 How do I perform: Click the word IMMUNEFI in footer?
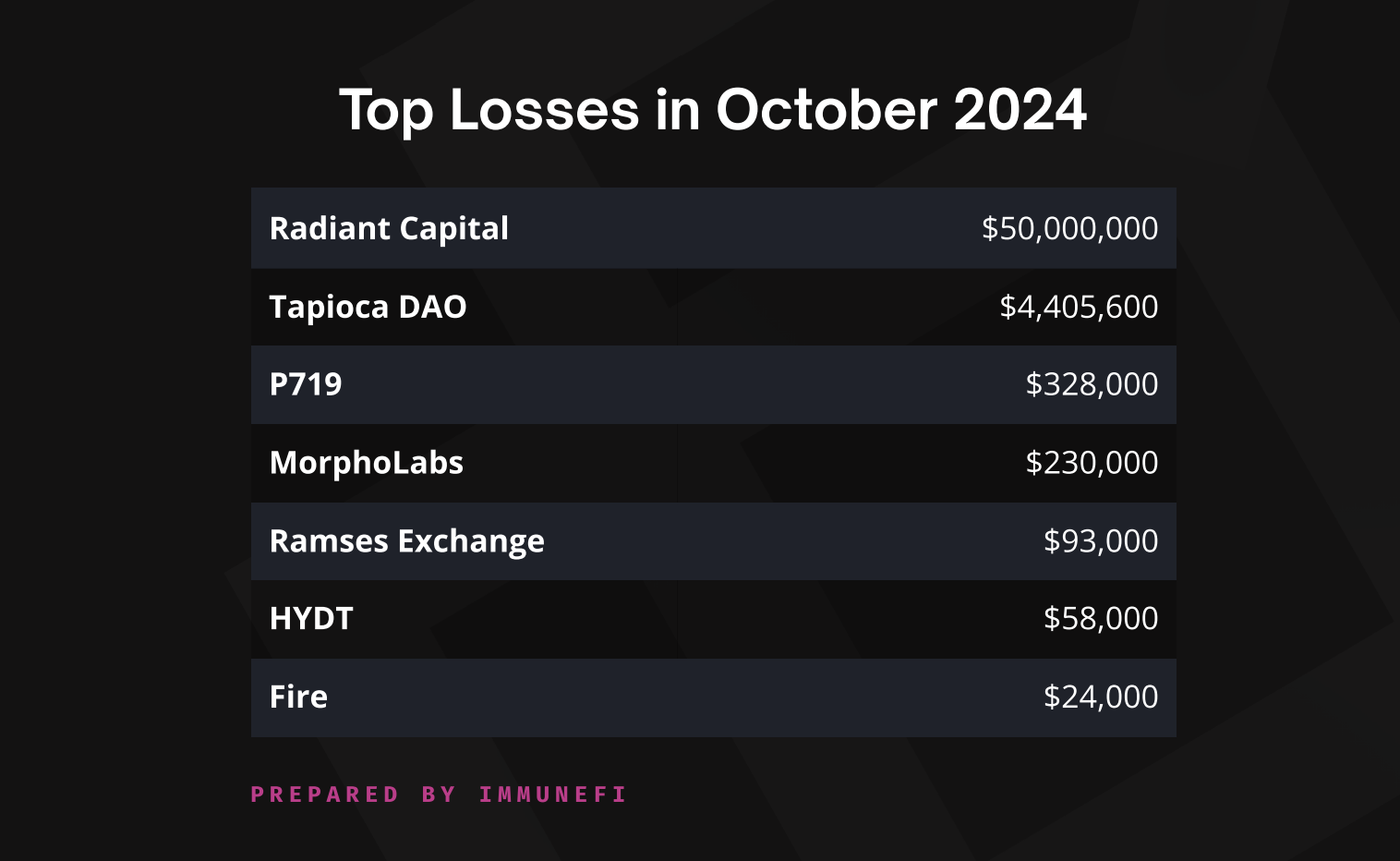[552, 794]
